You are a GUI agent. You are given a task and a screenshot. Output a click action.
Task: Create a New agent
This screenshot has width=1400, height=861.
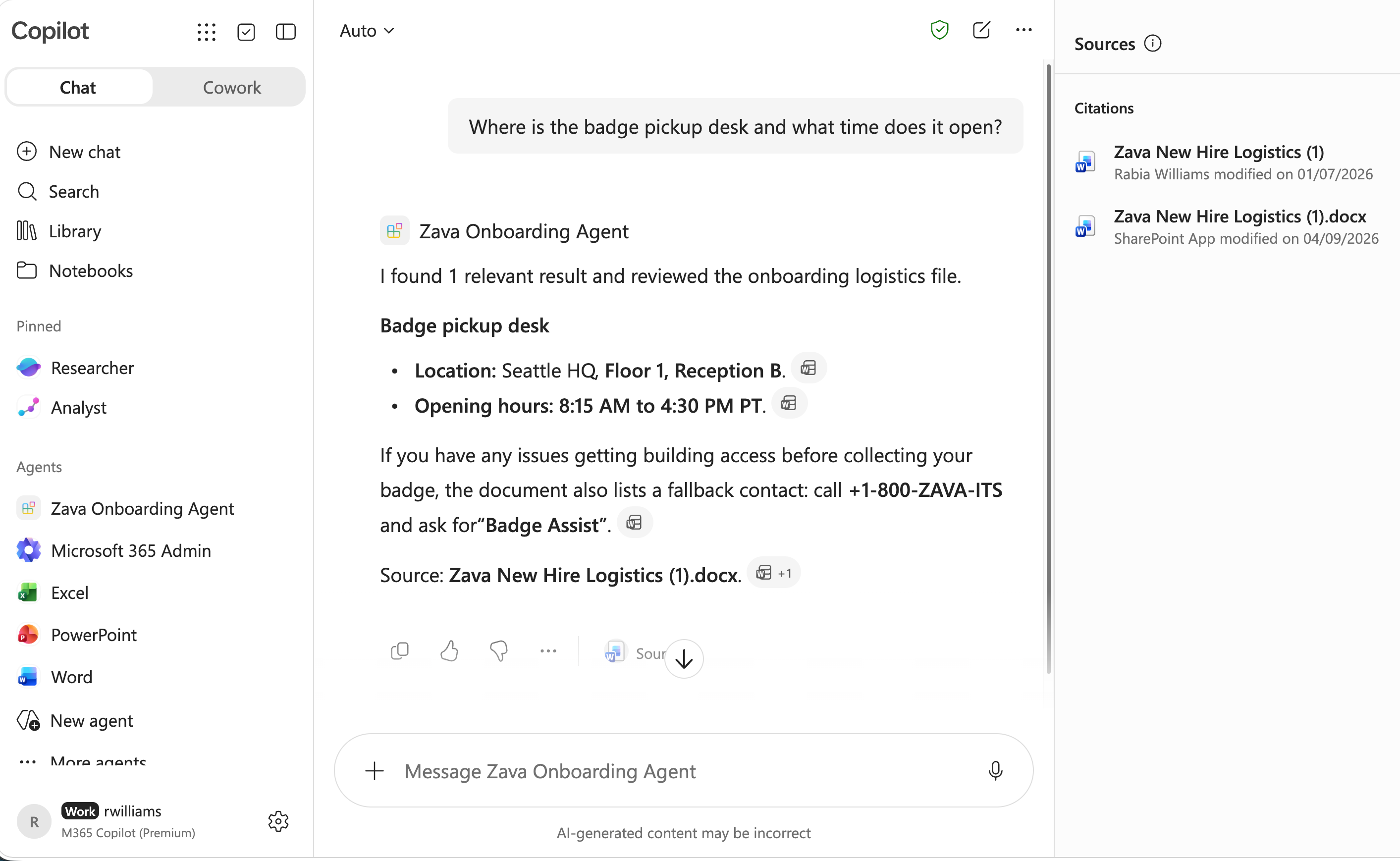click(x=75, y=720)
